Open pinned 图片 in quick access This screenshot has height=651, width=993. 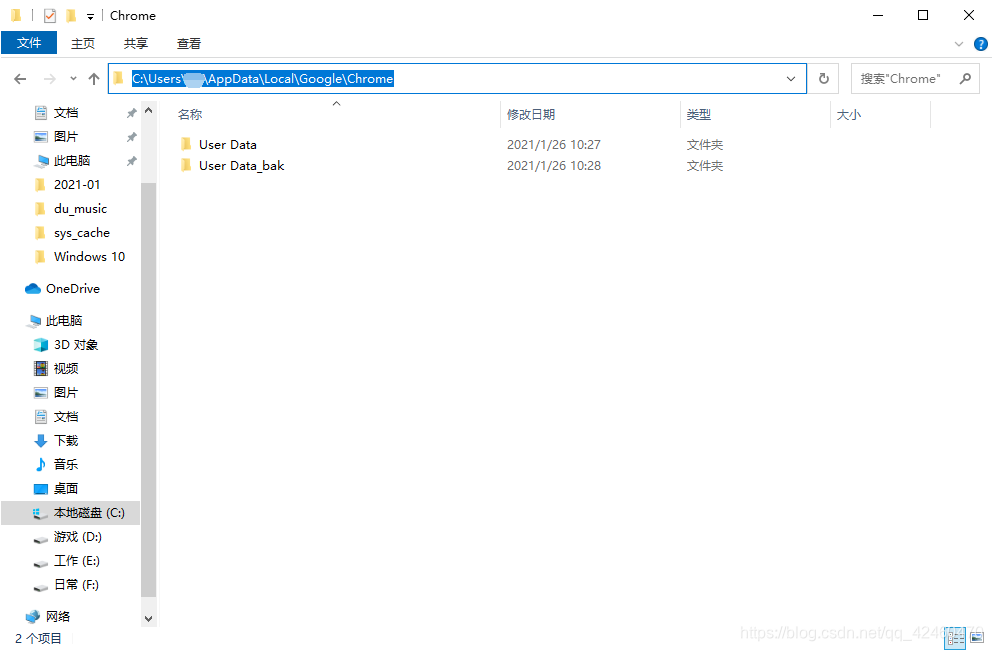(x=66, y=137)
